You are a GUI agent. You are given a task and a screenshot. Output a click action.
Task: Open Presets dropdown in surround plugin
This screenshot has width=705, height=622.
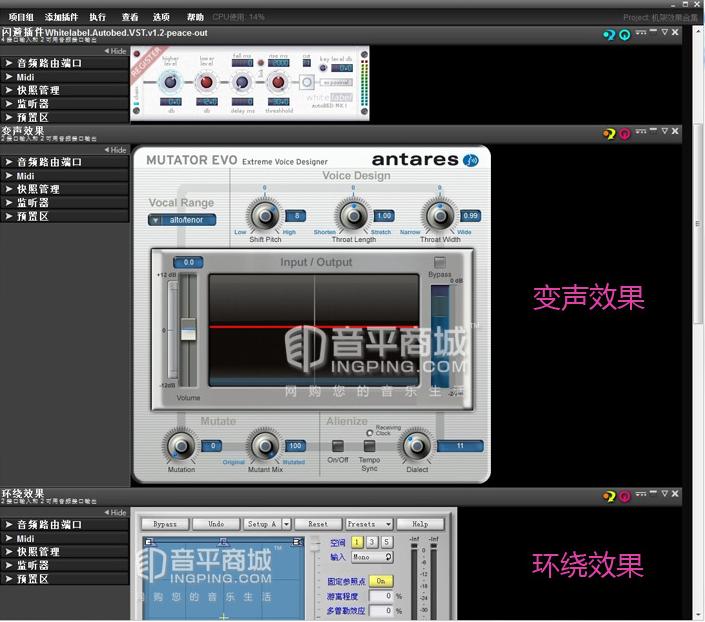(x=369, y=524)
